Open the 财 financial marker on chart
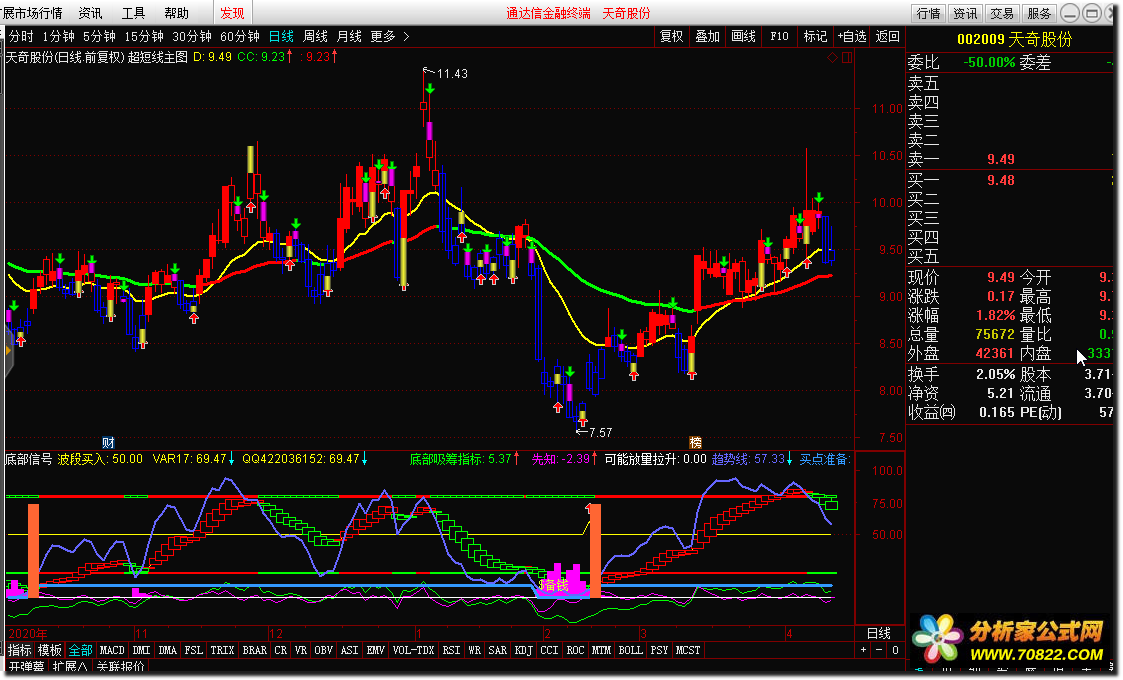 tap(108, 442)
